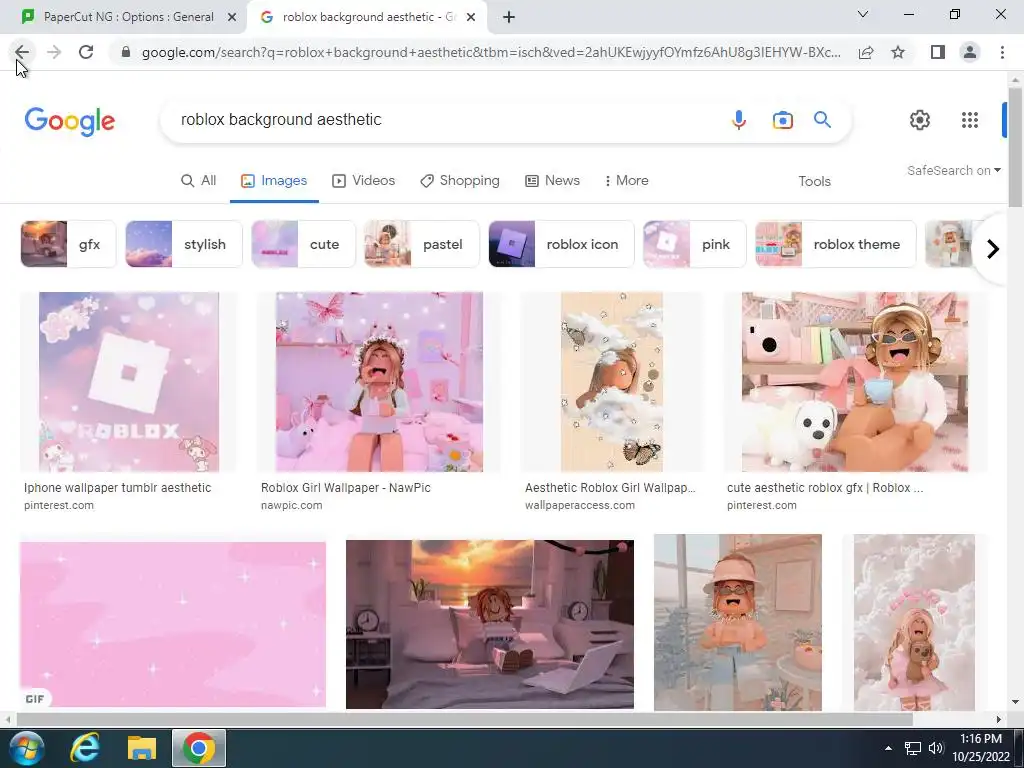Switch to the Videos search tab

click(364, 181)
